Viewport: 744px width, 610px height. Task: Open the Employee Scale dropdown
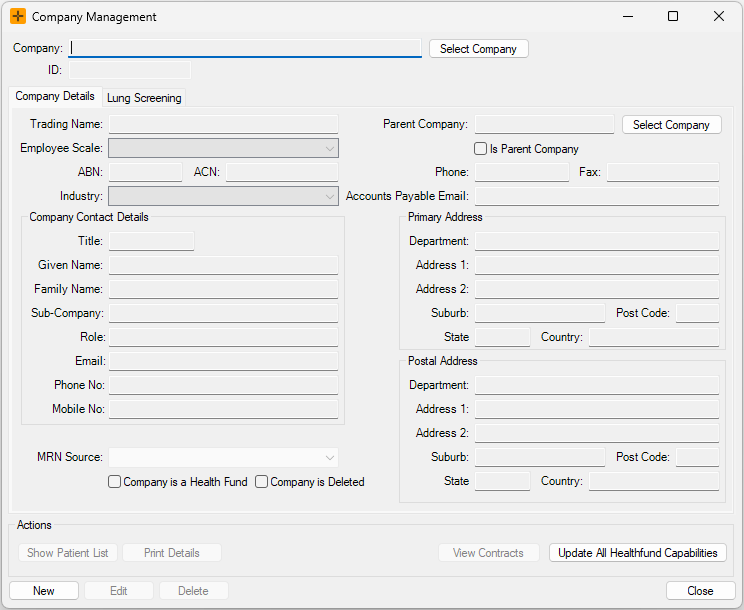[x=223, y=149]
